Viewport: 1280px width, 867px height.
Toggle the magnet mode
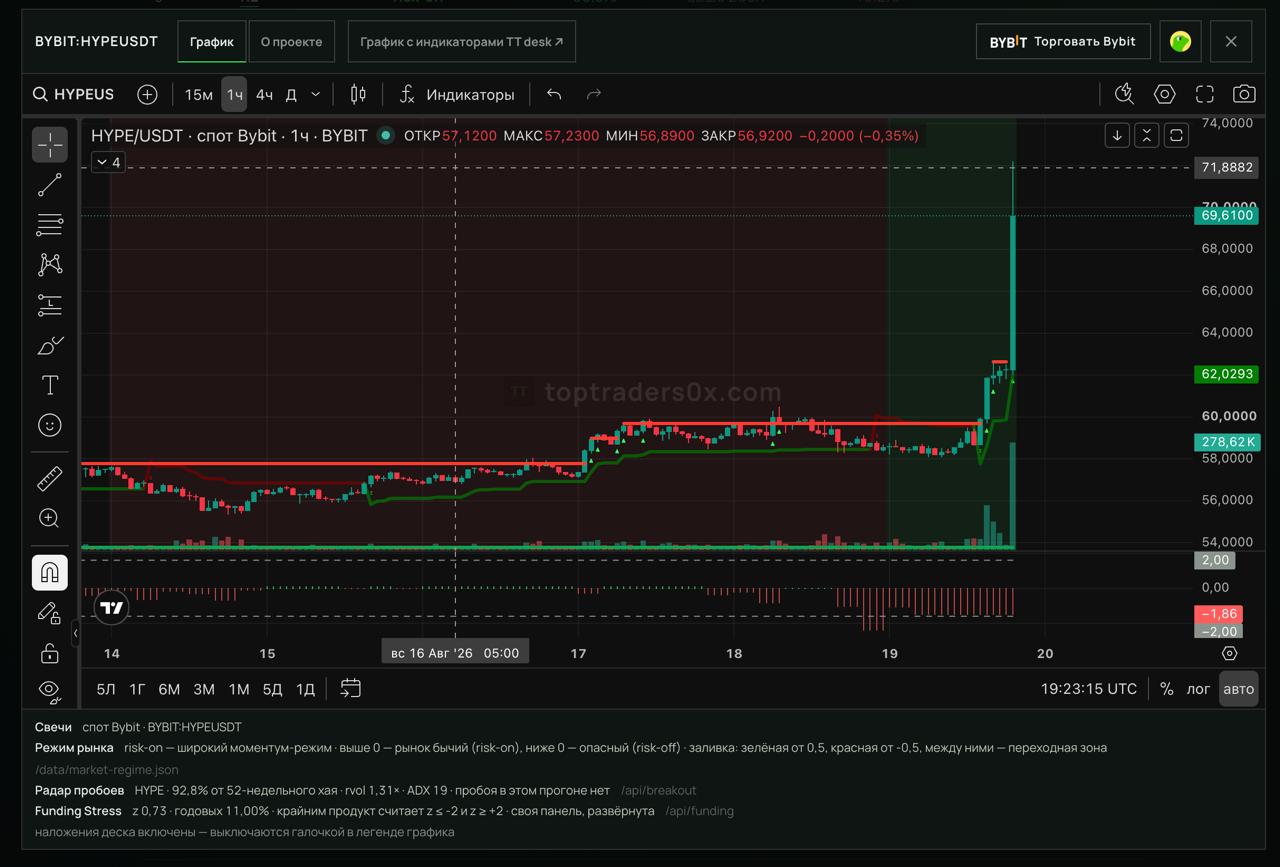(x=50, y=573)
